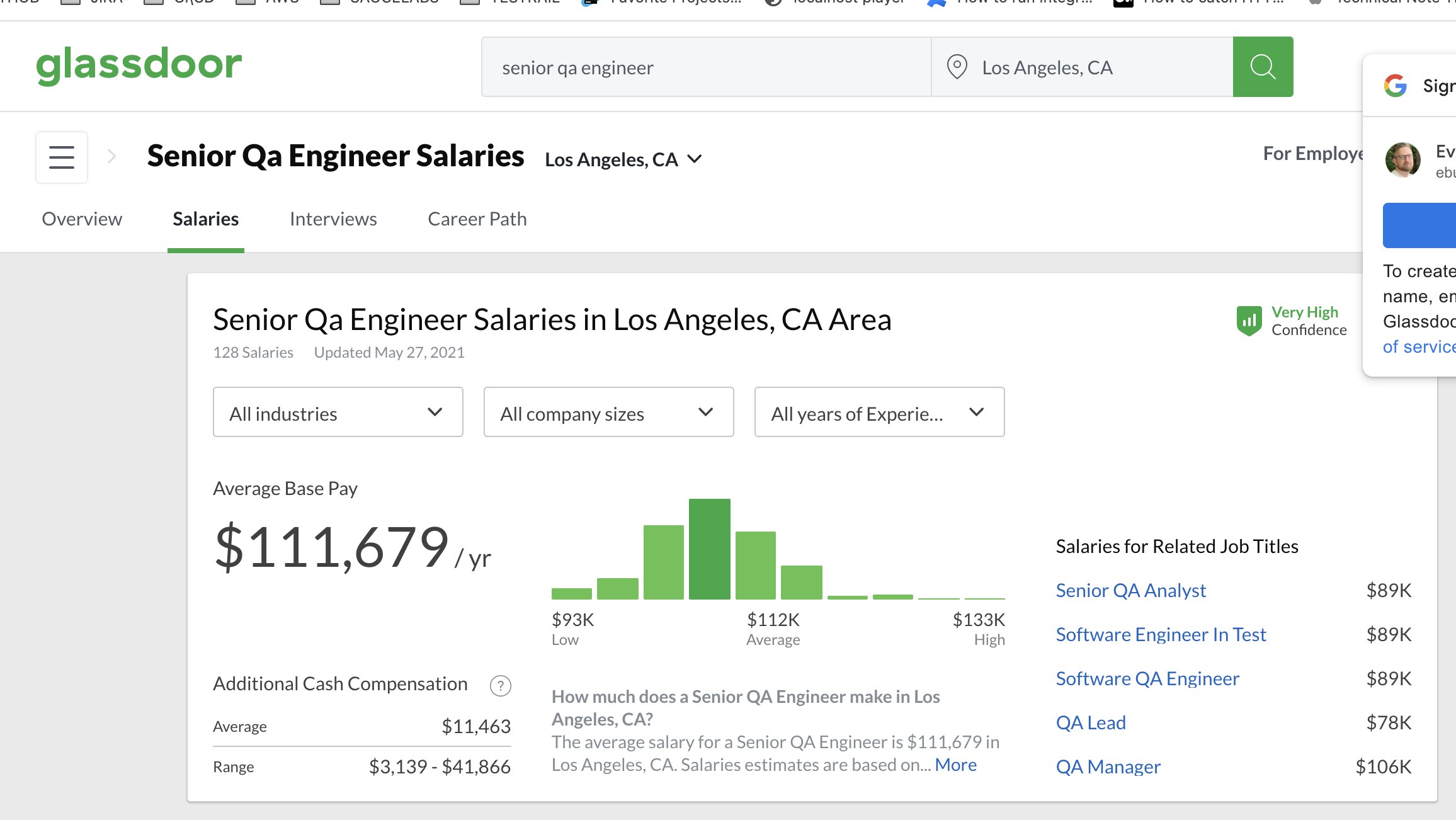Open the Software Engineer In Test link
Viewport: 1456px width, 820px height.
tap(1161, 635)
